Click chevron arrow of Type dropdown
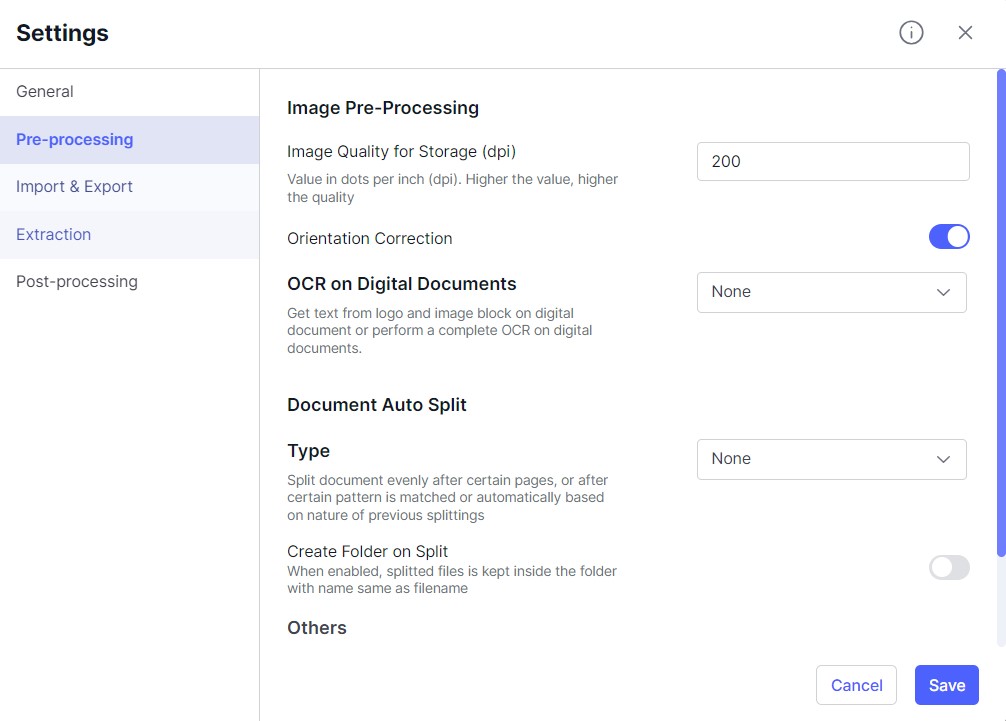Image resolution: width=1006 pixels, height=721 pixels. tap(943, 459)
